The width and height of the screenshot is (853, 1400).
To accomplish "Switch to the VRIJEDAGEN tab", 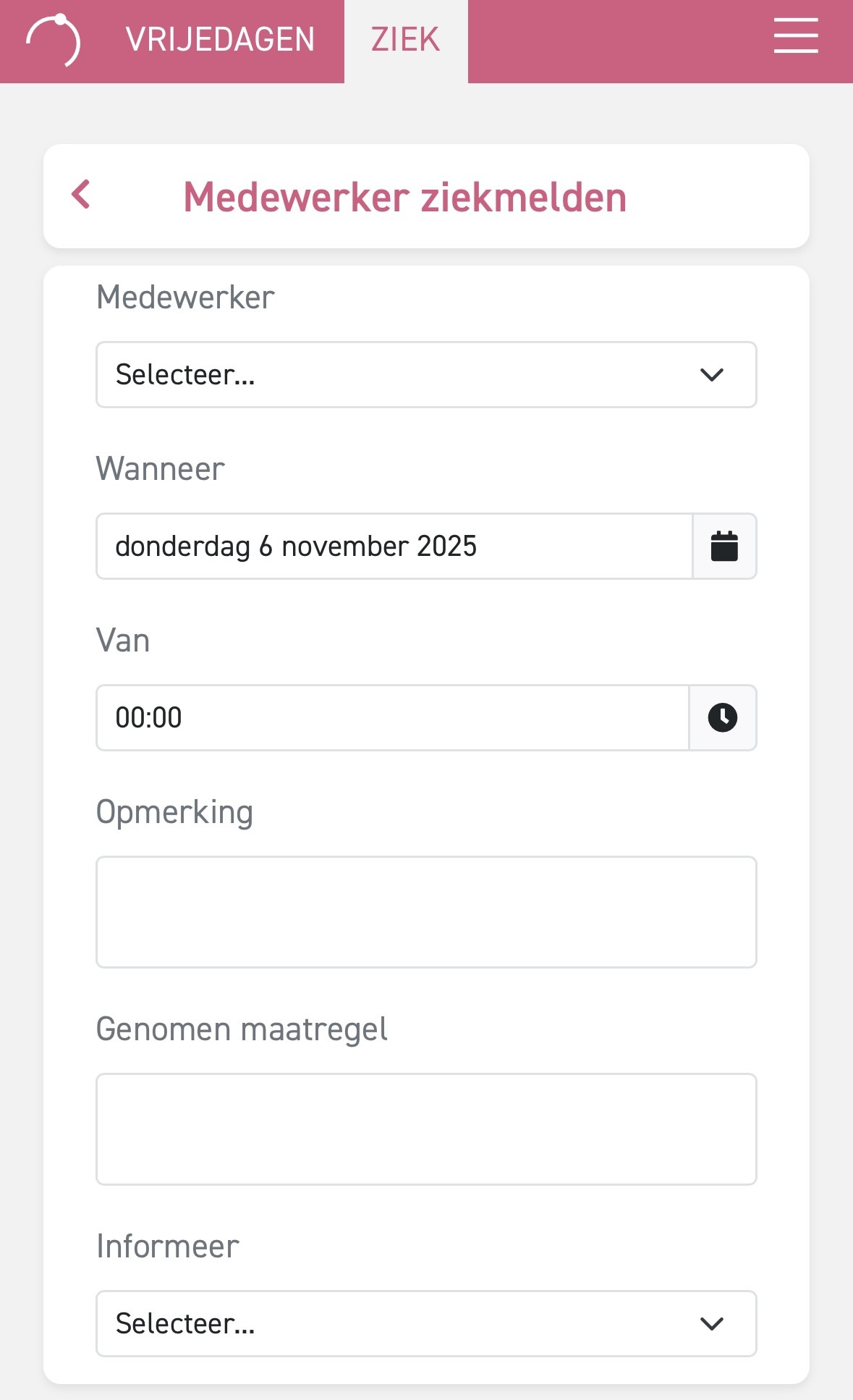I will [x=220, y=40].
